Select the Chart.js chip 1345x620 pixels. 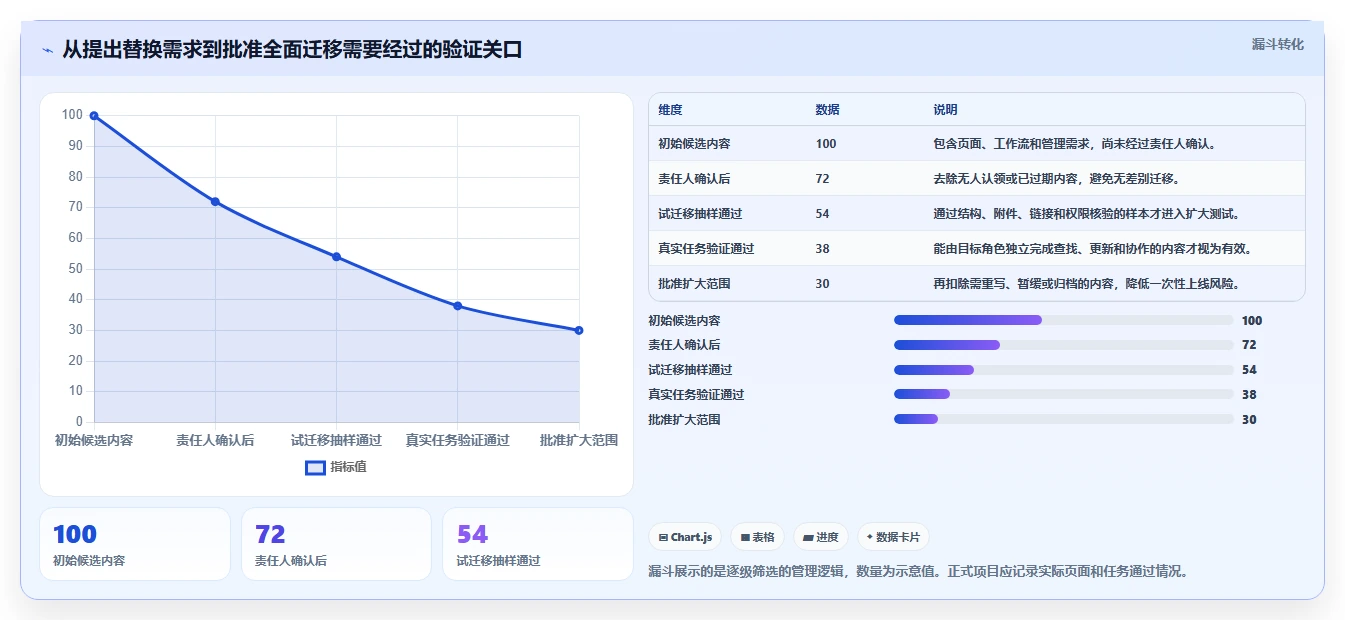tap(686, 537)
